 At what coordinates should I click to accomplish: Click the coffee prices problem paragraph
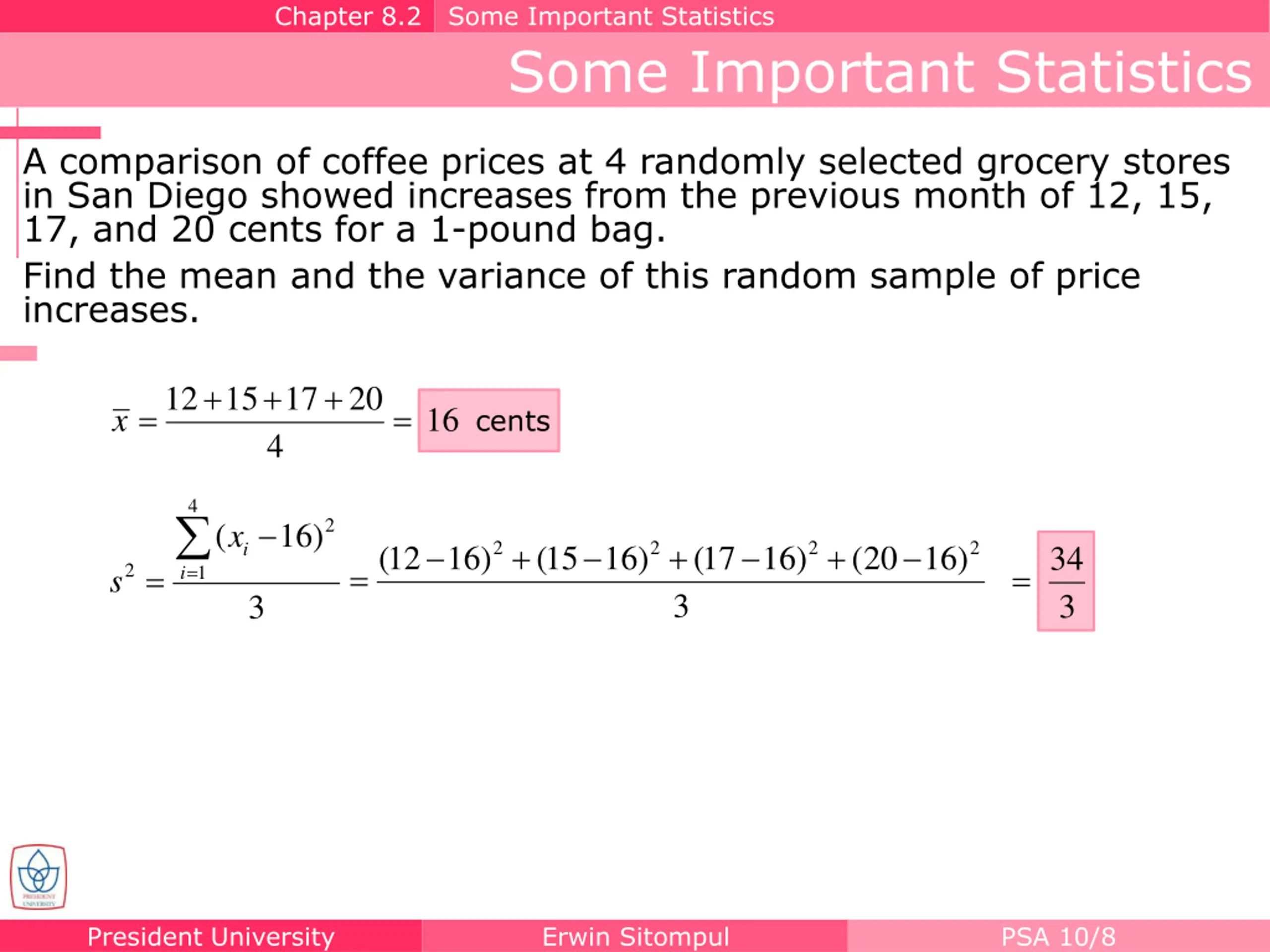626,195
